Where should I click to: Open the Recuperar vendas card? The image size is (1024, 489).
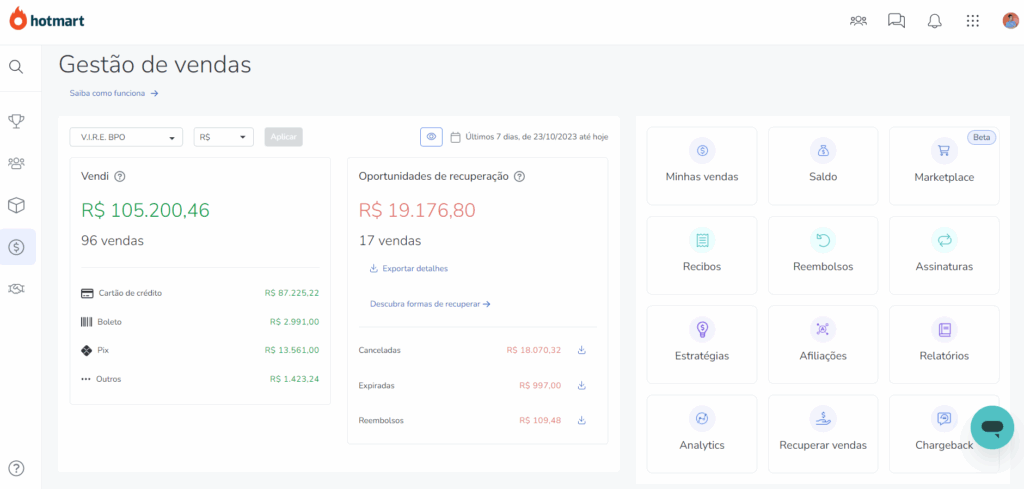click(x=823, y=434)
